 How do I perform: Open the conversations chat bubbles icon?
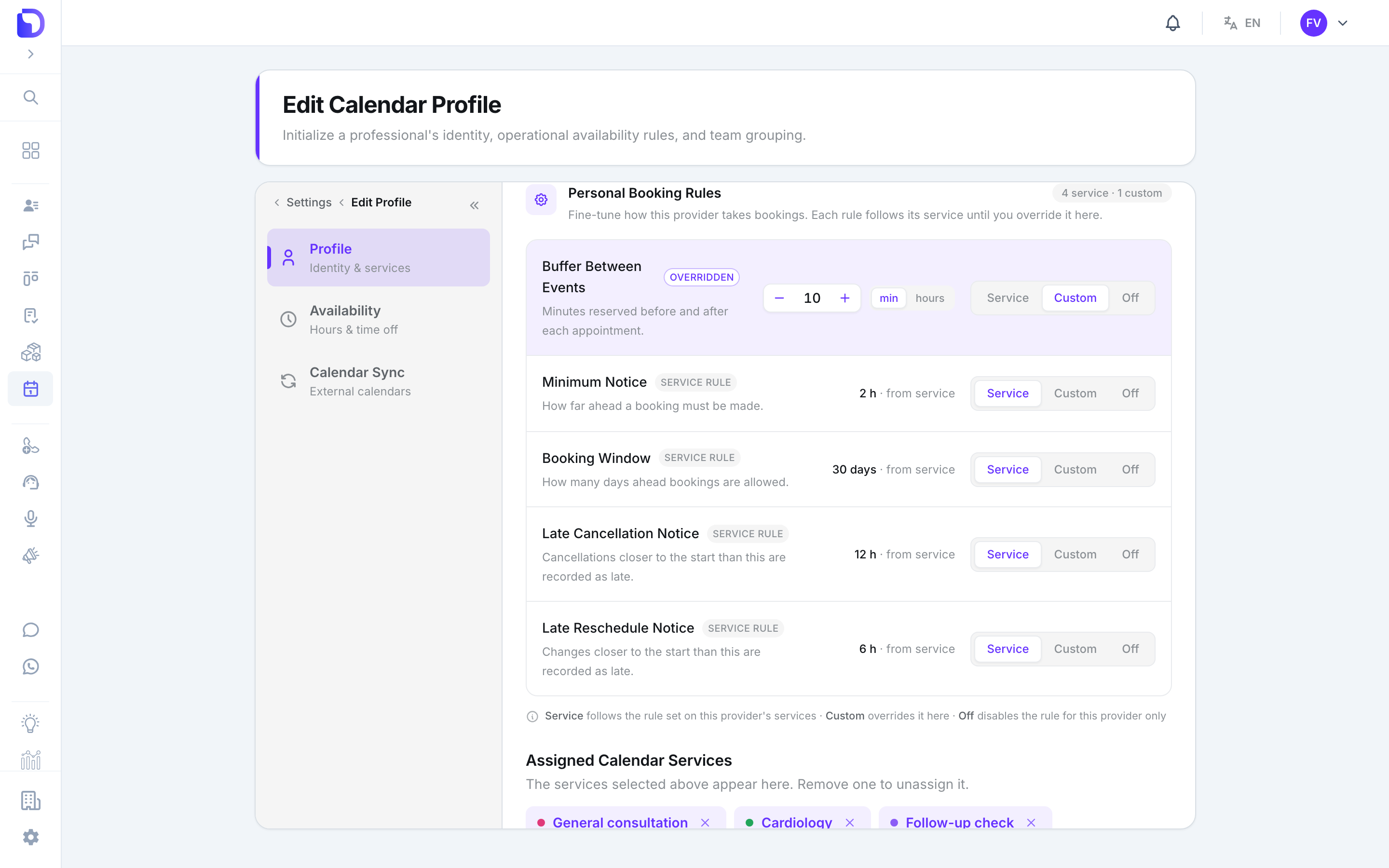(x=30, y=242)
